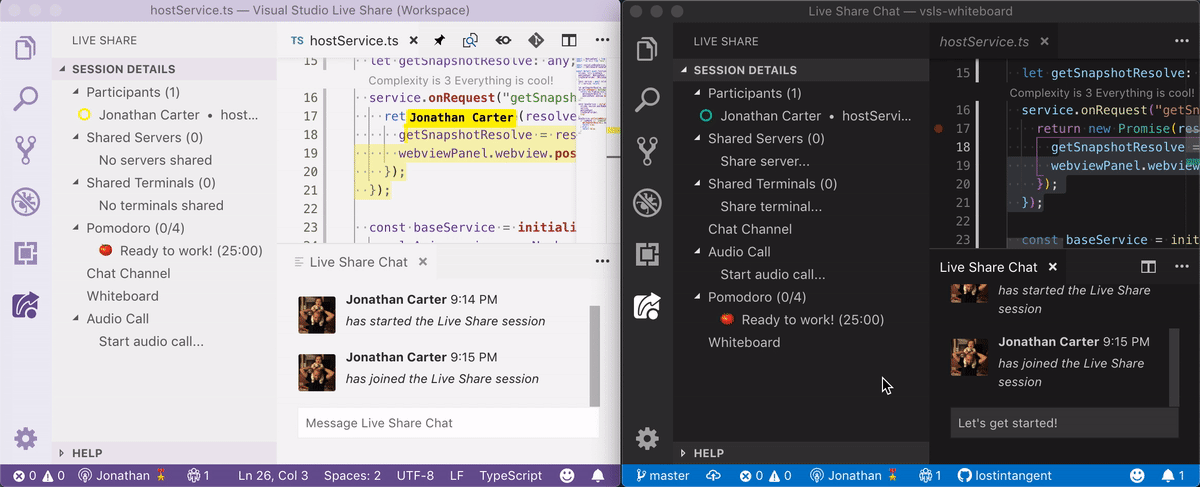Click the cloud sync icon in dark status bar
The image size is (1200, 487).
713,476
